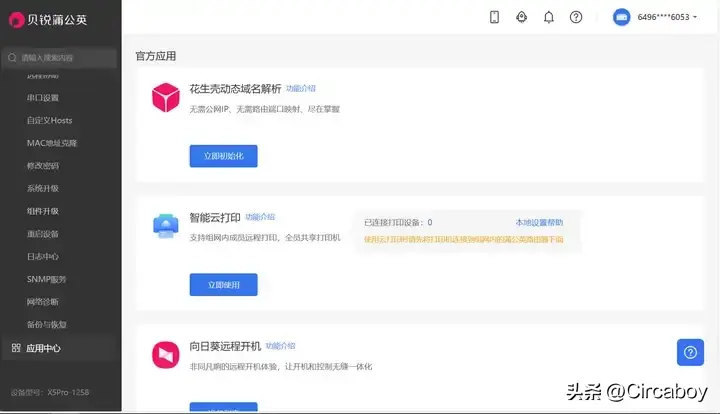
Task: Open 自定义Hosts menu item
Action: pos(50,120)
